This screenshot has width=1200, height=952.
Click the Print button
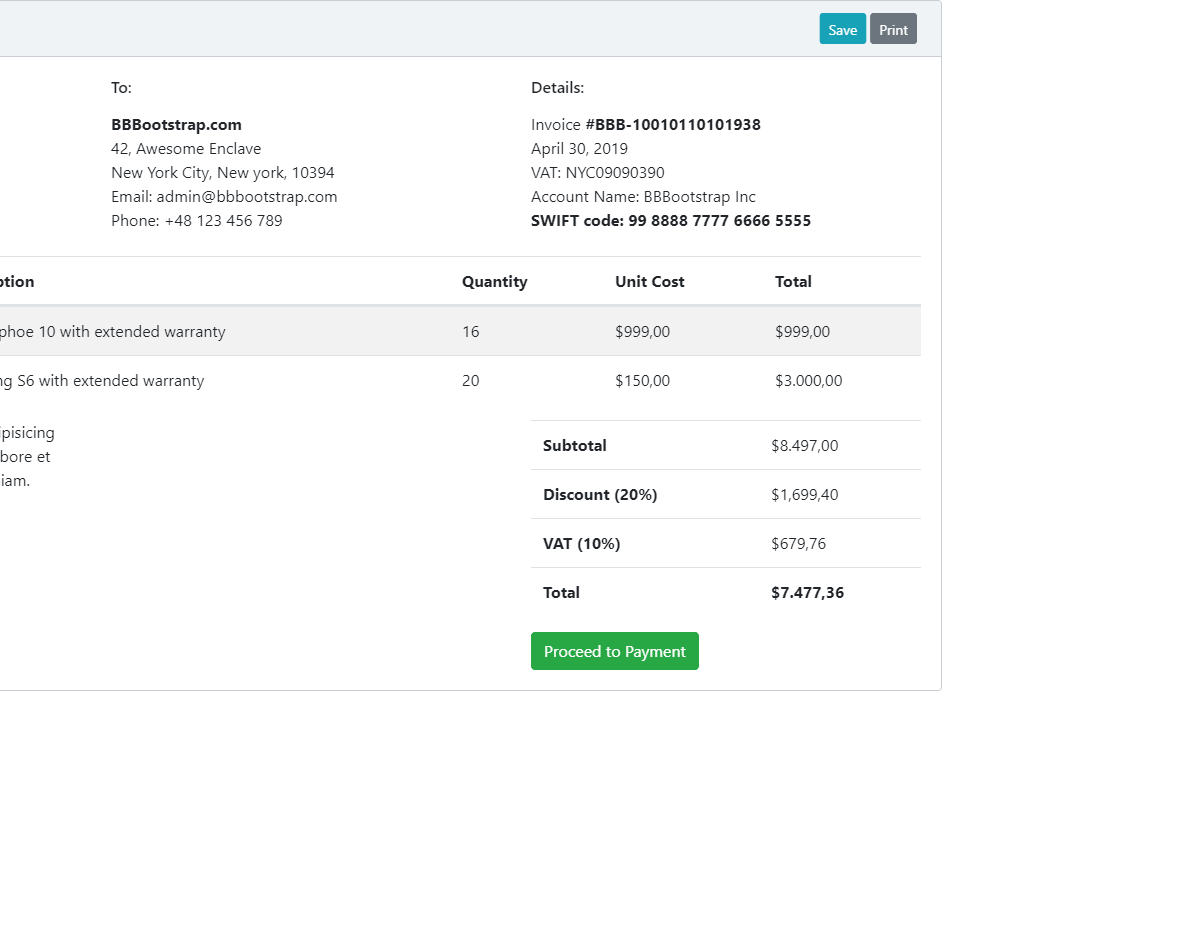pos(893,29)
